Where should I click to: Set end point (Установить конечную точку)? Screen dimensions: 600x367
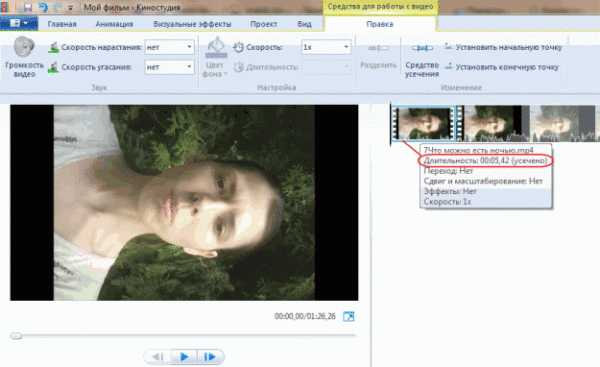click(x=502, y=67)
